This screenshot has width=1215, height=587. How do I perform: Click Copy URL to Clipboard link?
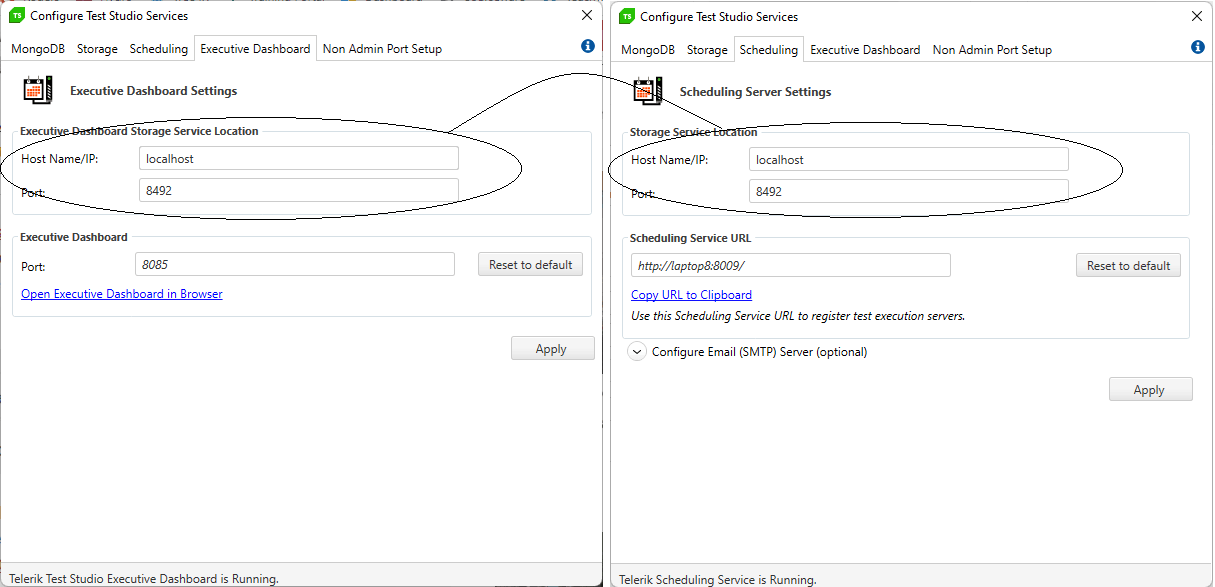click(691, 295)
